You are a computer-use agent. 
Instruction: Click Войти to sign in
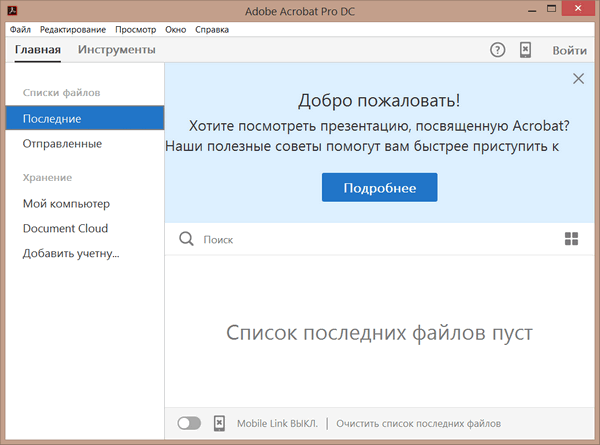569,50
